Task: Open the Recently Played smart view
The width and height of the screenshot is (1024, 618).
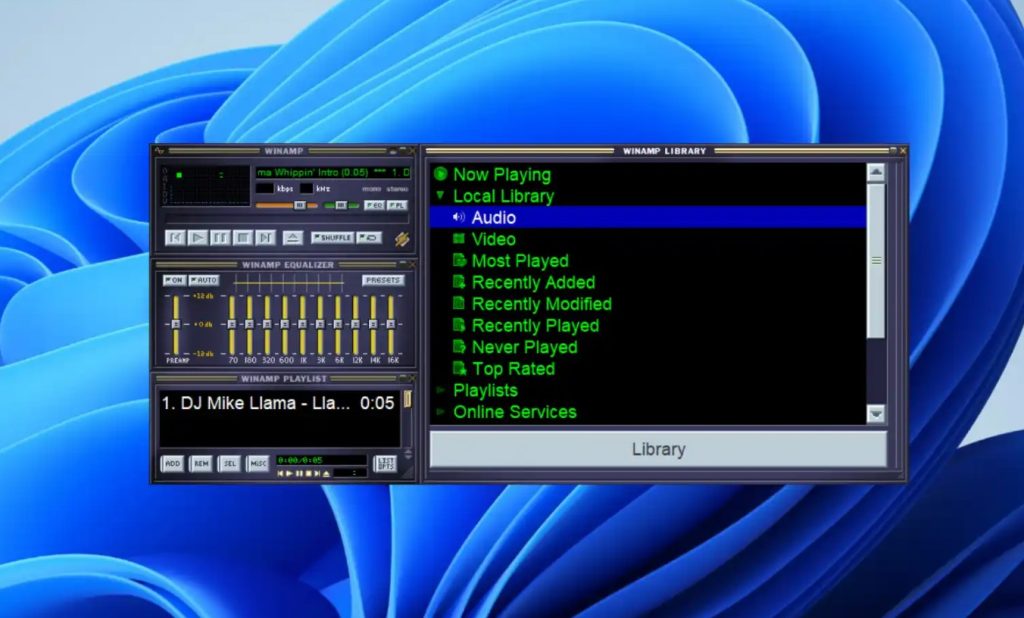Action: tap(535, 325)
